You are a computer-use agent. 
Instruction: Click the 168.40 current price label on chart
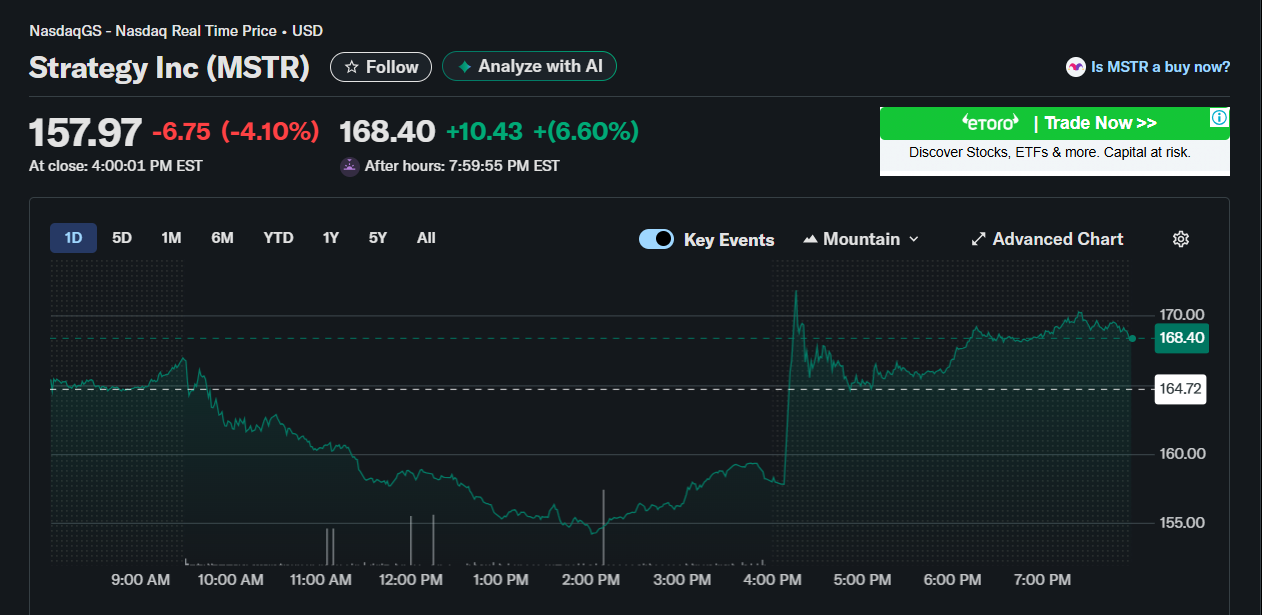coord(1181,338)
